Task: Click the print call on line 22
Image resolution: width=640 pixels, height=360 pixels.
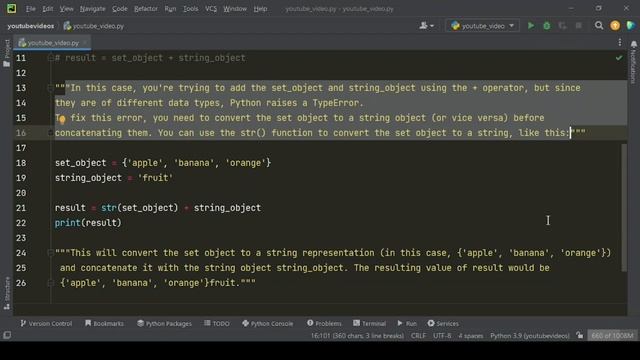Action: 68,223
